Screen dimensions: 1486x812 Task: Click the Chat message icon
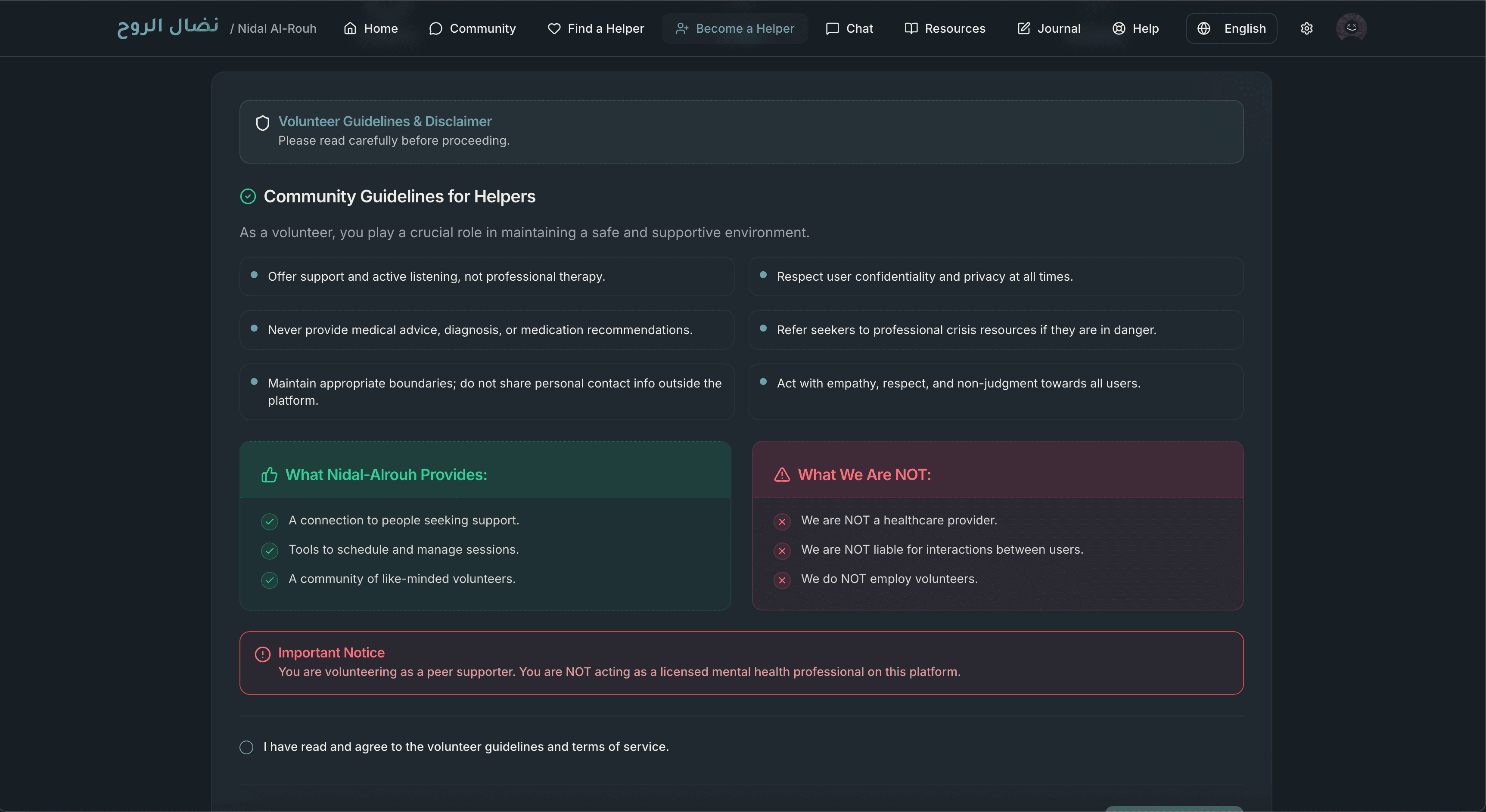[x=832, y=28]
